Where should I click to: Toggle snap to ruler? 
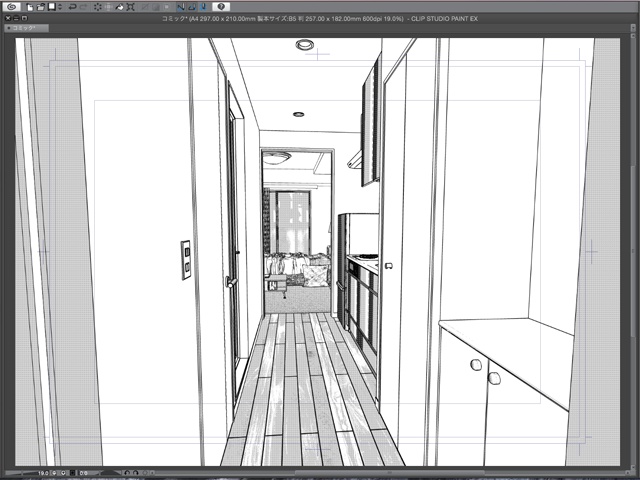coord(181,7)
